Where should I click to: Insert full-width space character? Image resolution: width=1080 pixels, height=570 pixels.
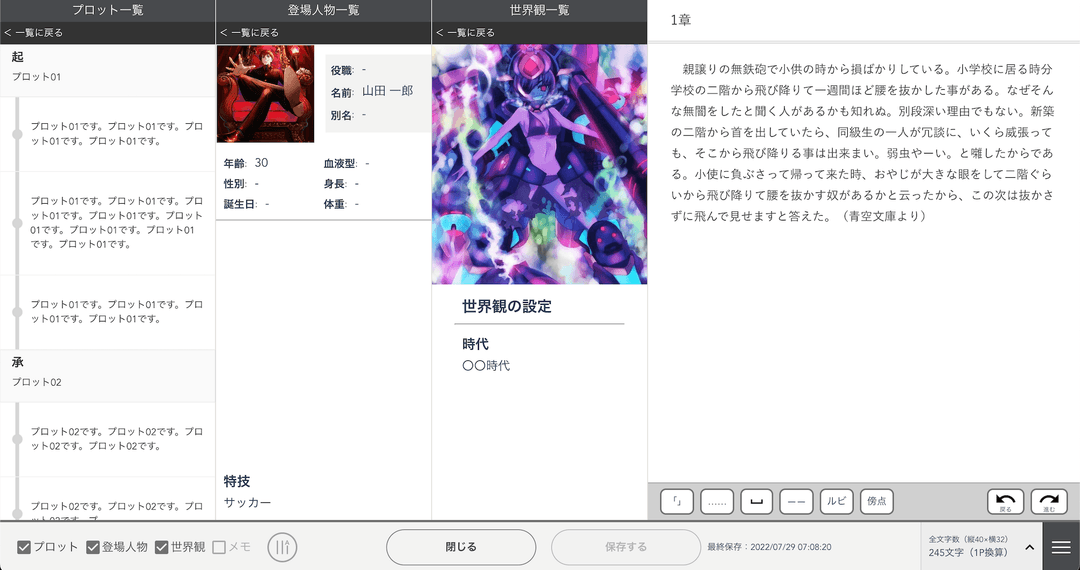pos(757,501)
